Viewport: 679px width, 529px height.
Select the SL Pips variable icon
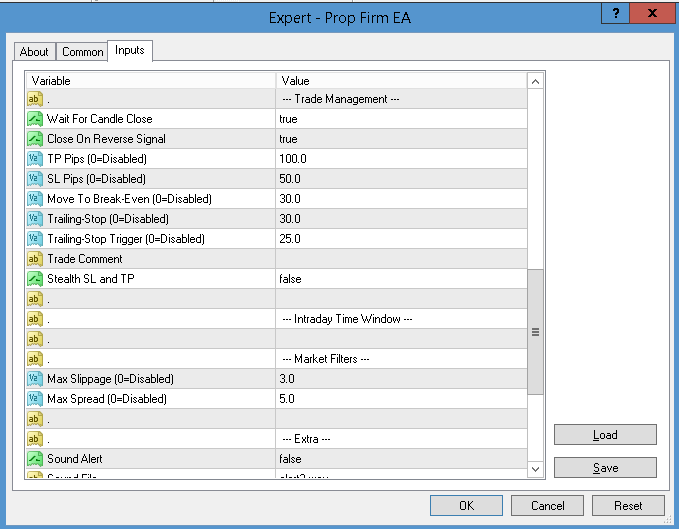pyautogui.click(x=34, y=179)
